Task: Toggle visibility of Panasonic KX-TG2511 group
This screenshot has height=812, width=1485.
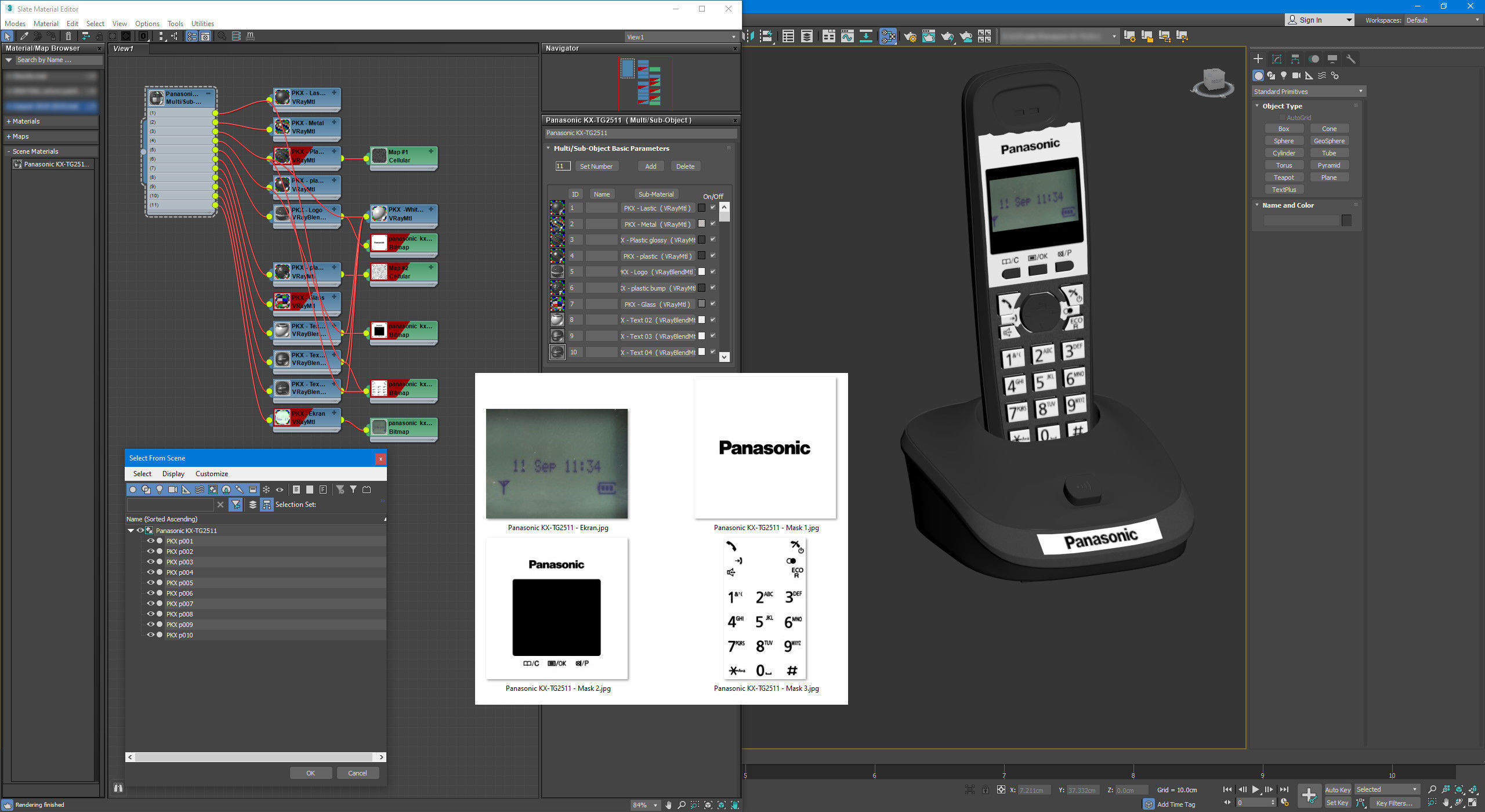Action: [140, 530]
